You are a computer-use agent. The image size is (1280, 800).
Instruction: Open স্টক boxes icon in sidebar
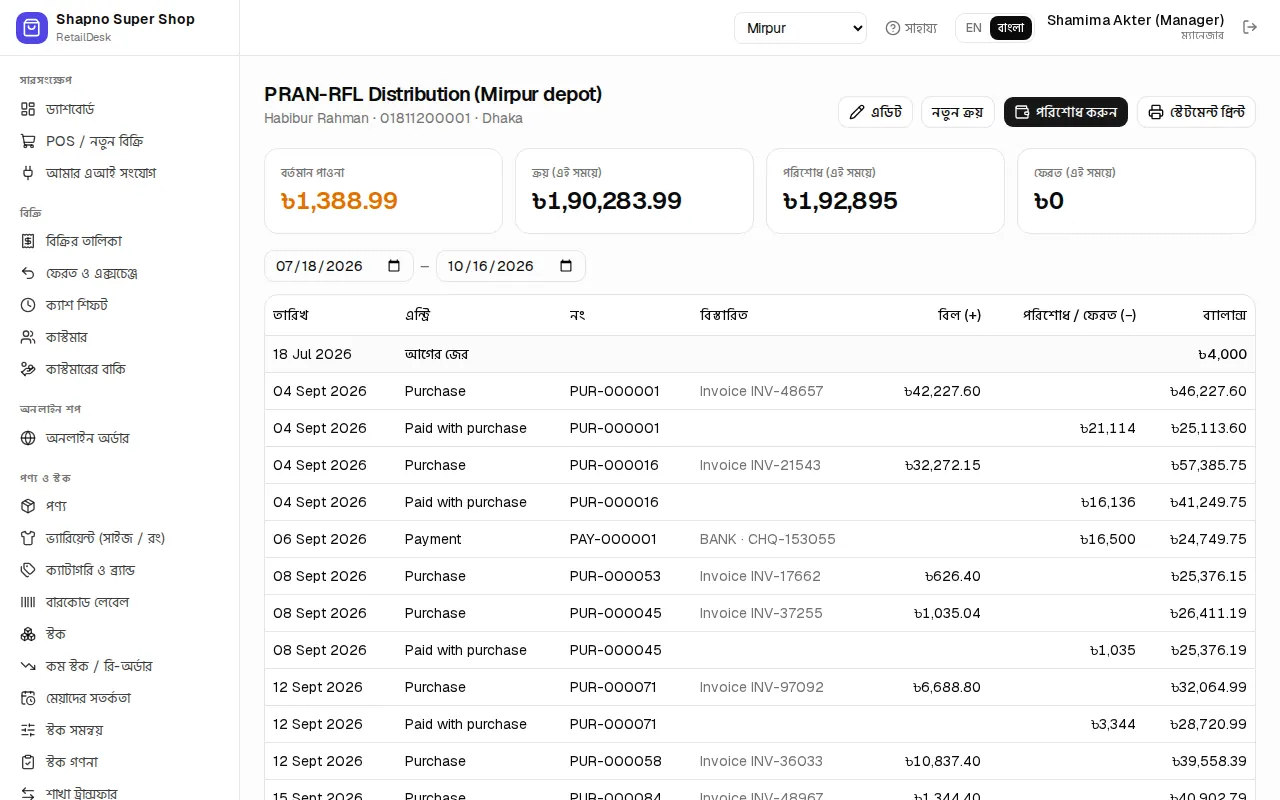(28, 634)
